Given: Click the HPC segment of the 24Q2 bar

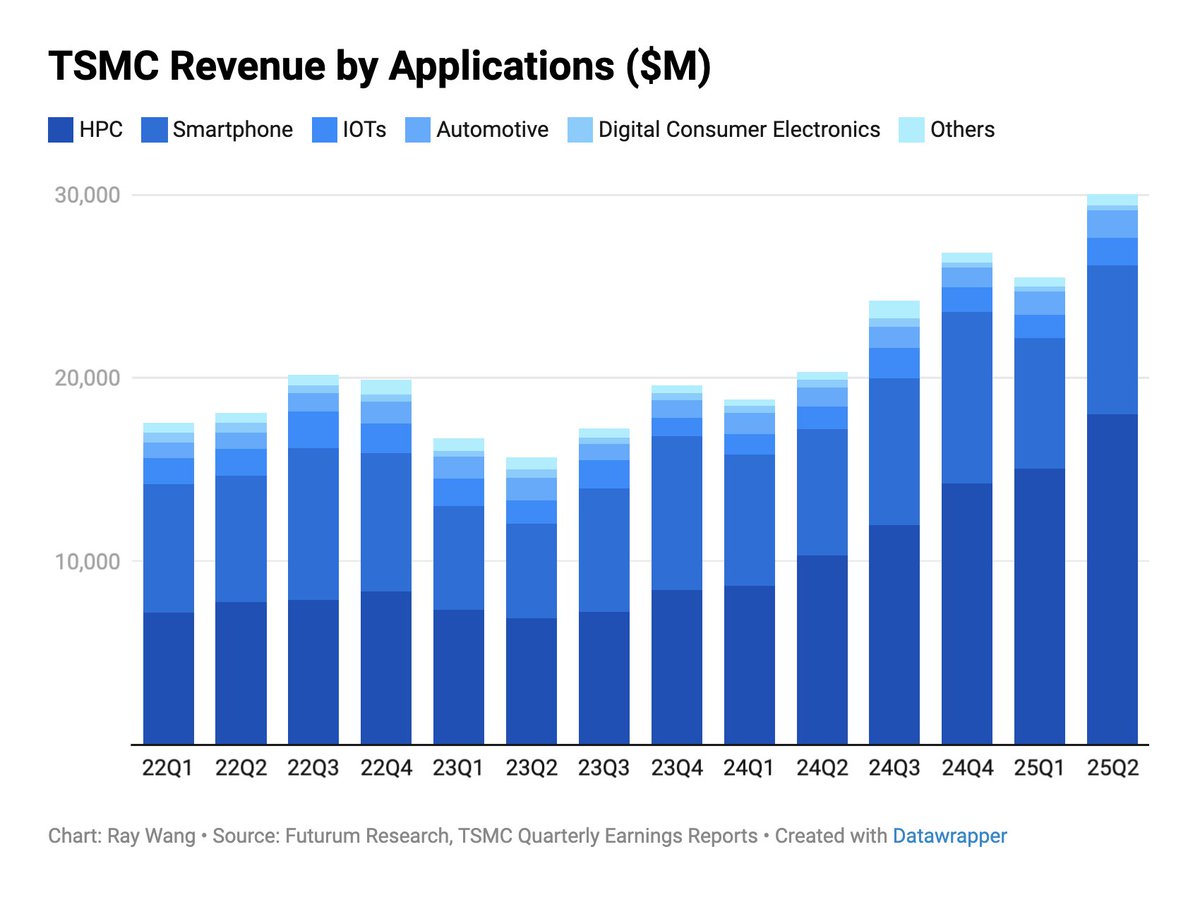Looking at the screenshot, I should [822, 650].
